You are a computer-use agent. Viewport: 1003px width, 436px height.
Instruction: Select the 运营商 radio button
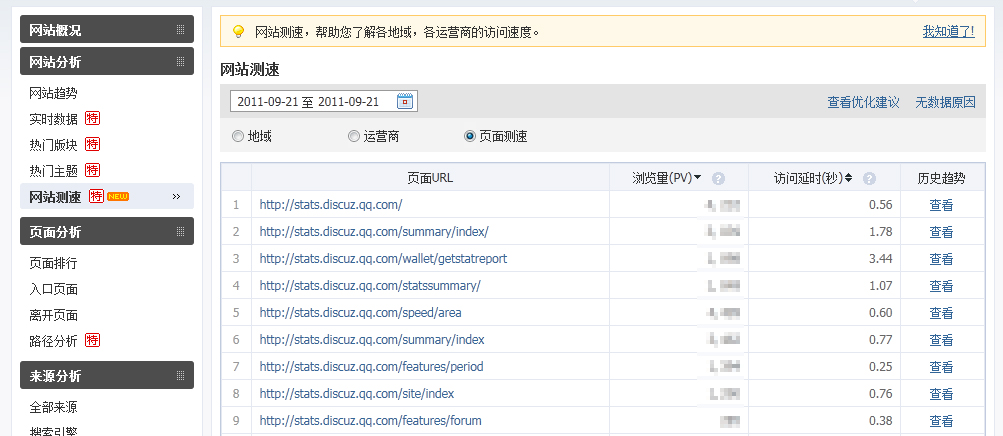pyautogui.click(x=354, y=136)
